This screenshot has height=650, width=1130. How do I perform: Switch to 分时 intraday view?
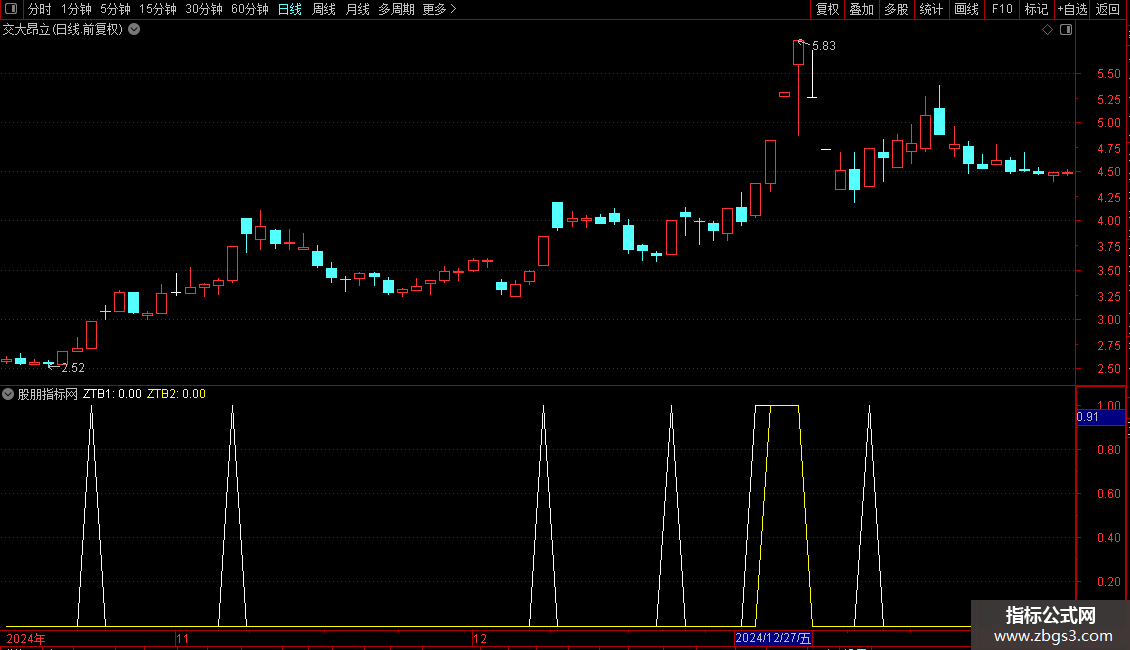coord(40,9)
